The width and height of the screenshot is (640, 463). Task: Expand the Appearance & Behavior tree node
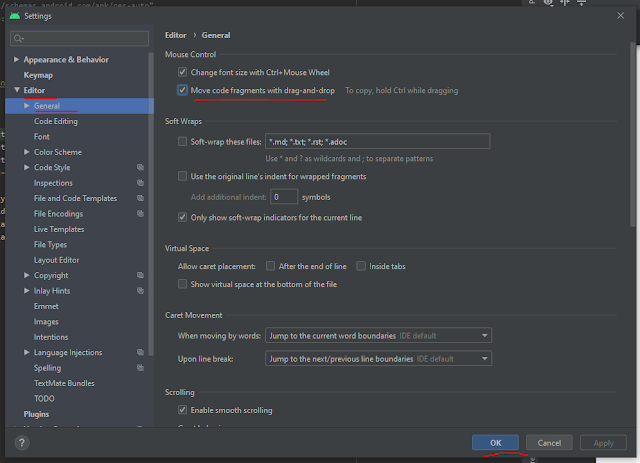[x=16, y=60]
